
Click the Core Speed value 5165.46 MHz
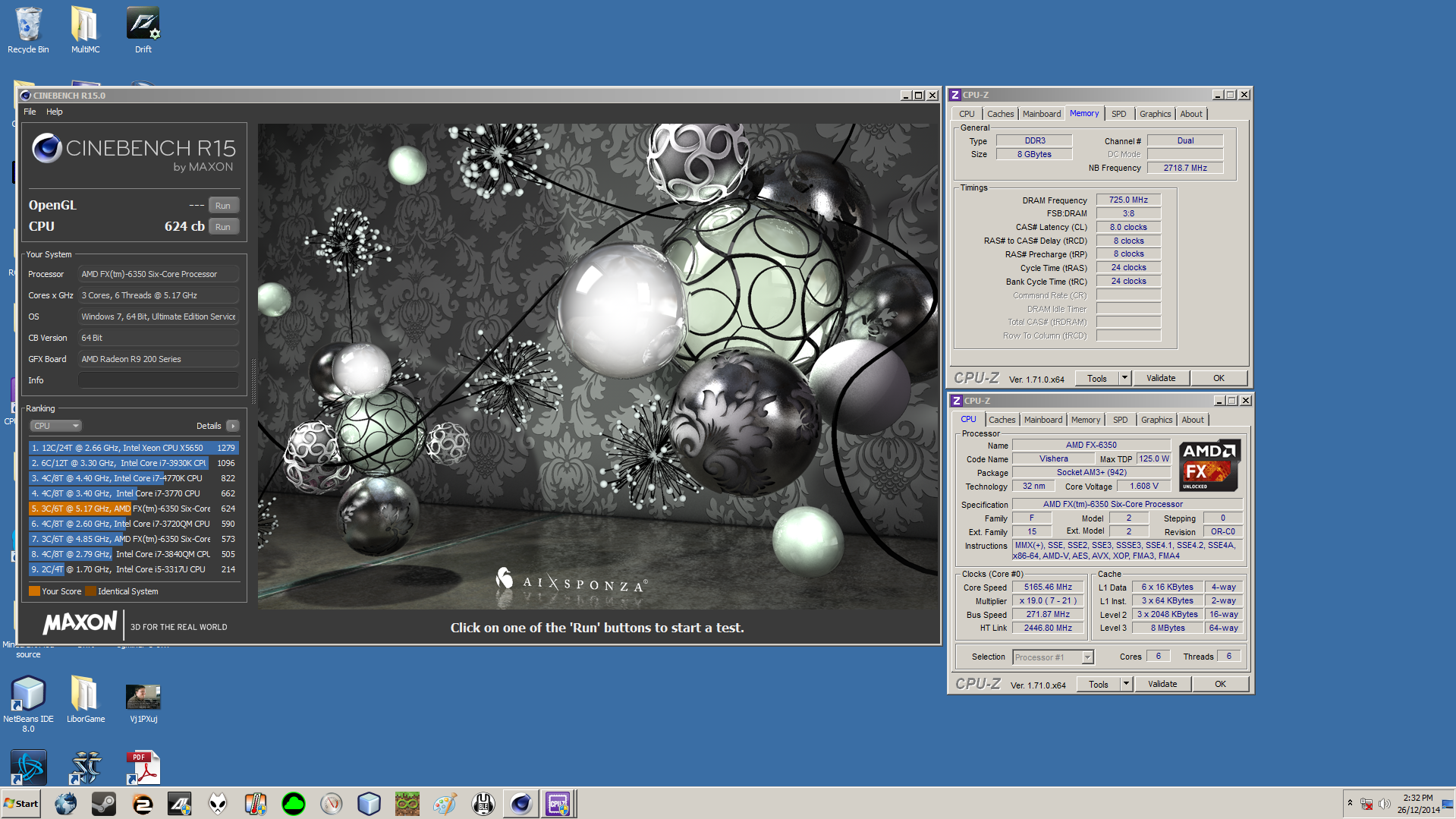point(1048,587)
